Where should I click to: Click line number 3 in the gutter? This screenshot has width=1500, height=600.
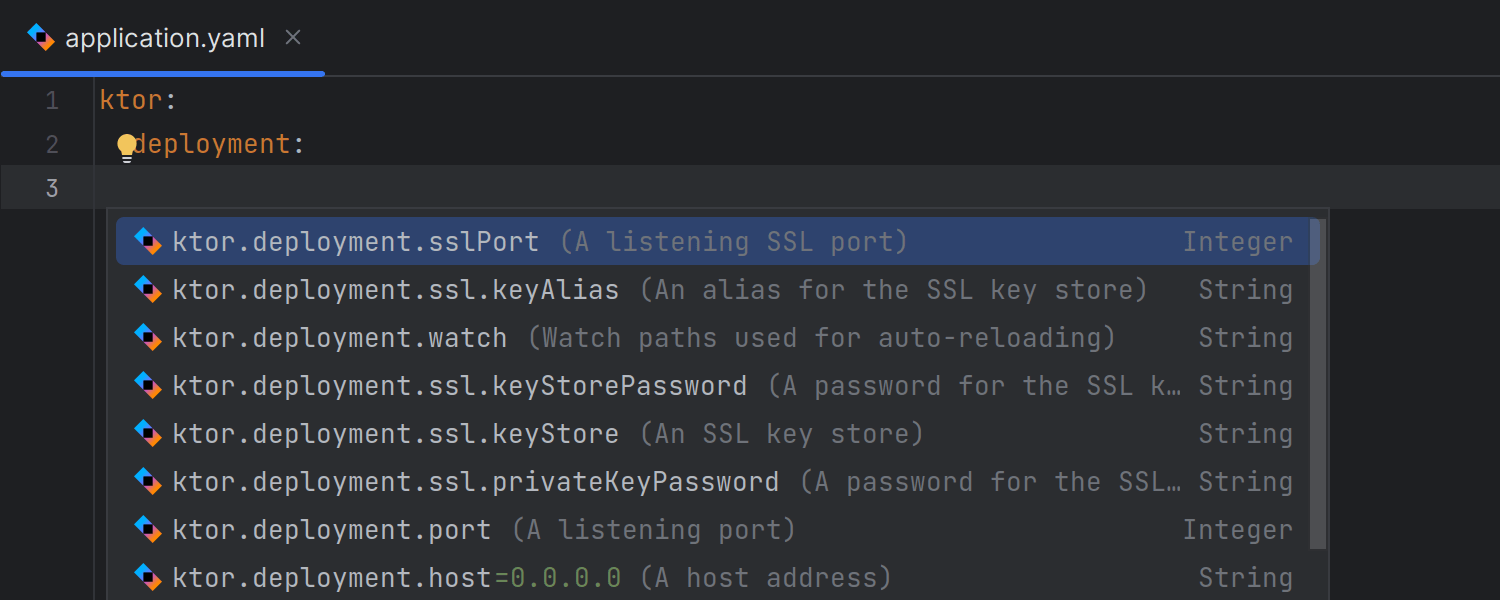52,187
